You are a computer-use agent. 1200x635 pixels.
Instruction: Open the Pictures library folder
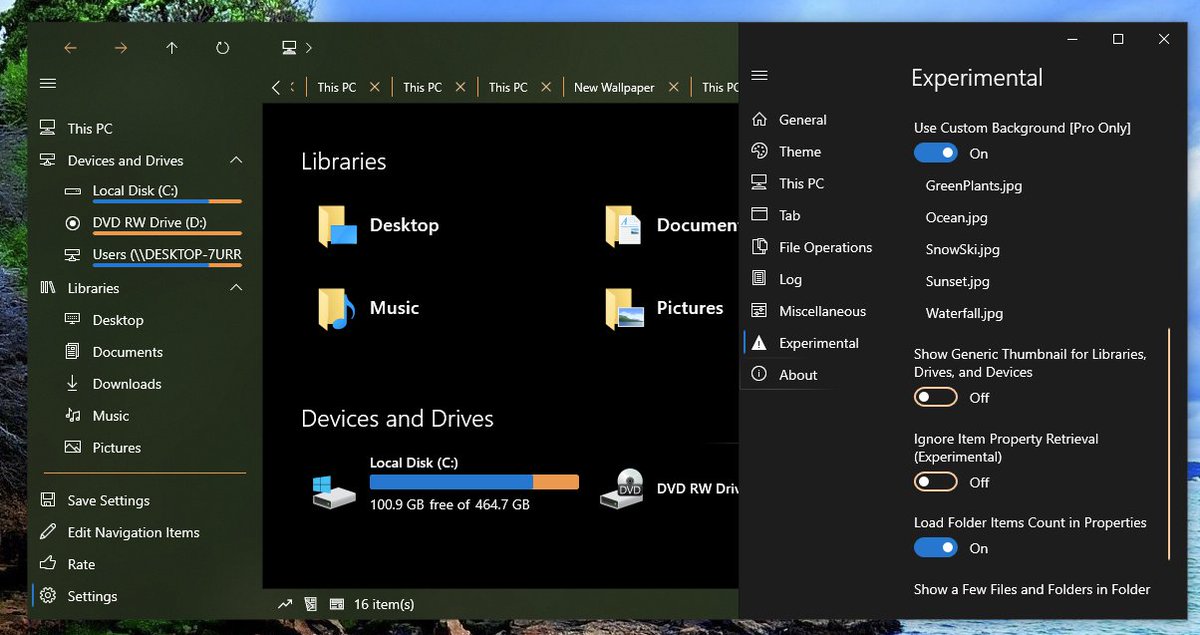(664, 308)
